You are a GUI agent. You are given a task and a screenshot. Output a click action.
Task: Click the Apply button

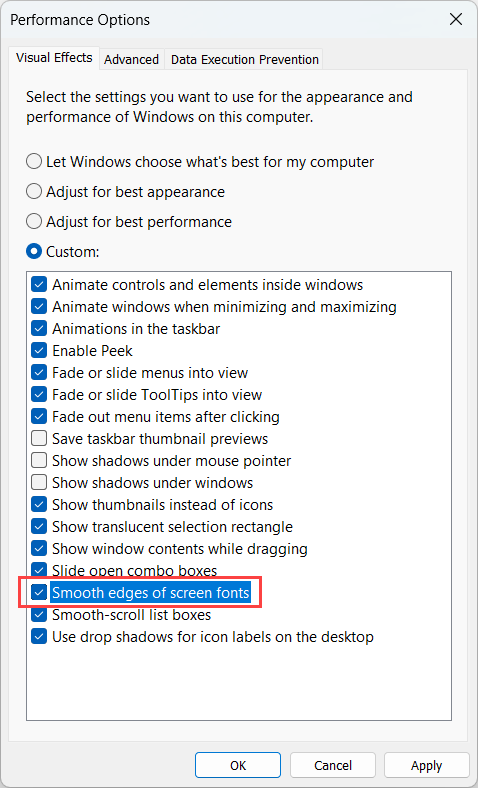click(x=427, y=765)
